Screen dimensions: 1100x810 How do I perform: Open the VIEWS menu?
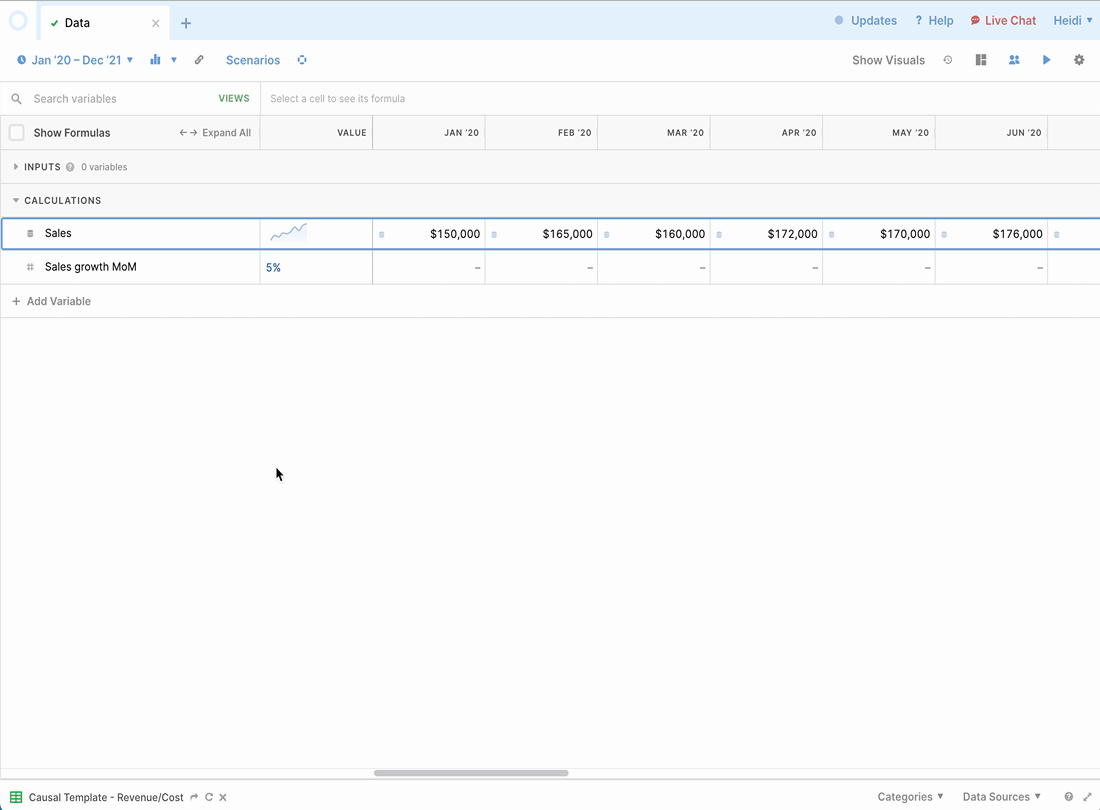pyautogui.click(x=234, y=99)
